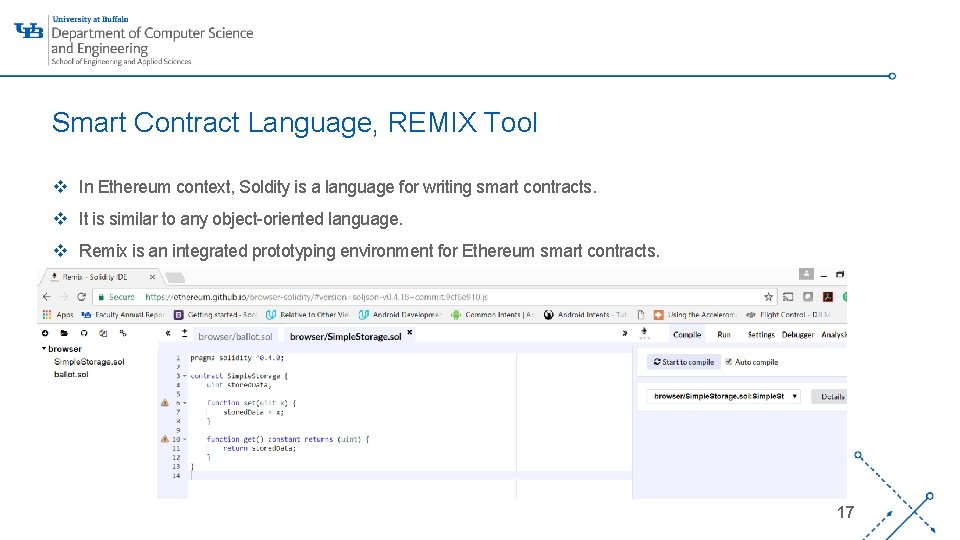960x540 pixels.
Task: Click warning icon on line 10
Action: (165, 439)
